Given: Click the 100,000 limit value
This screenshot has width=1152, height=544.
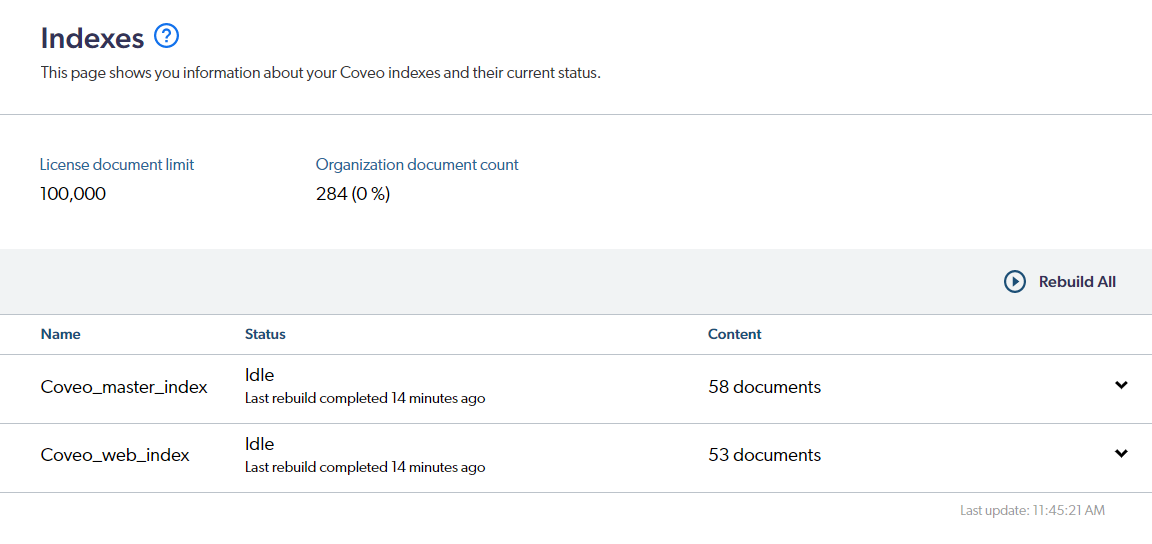Looking at the screenshot, I should [x=73, y=194].
